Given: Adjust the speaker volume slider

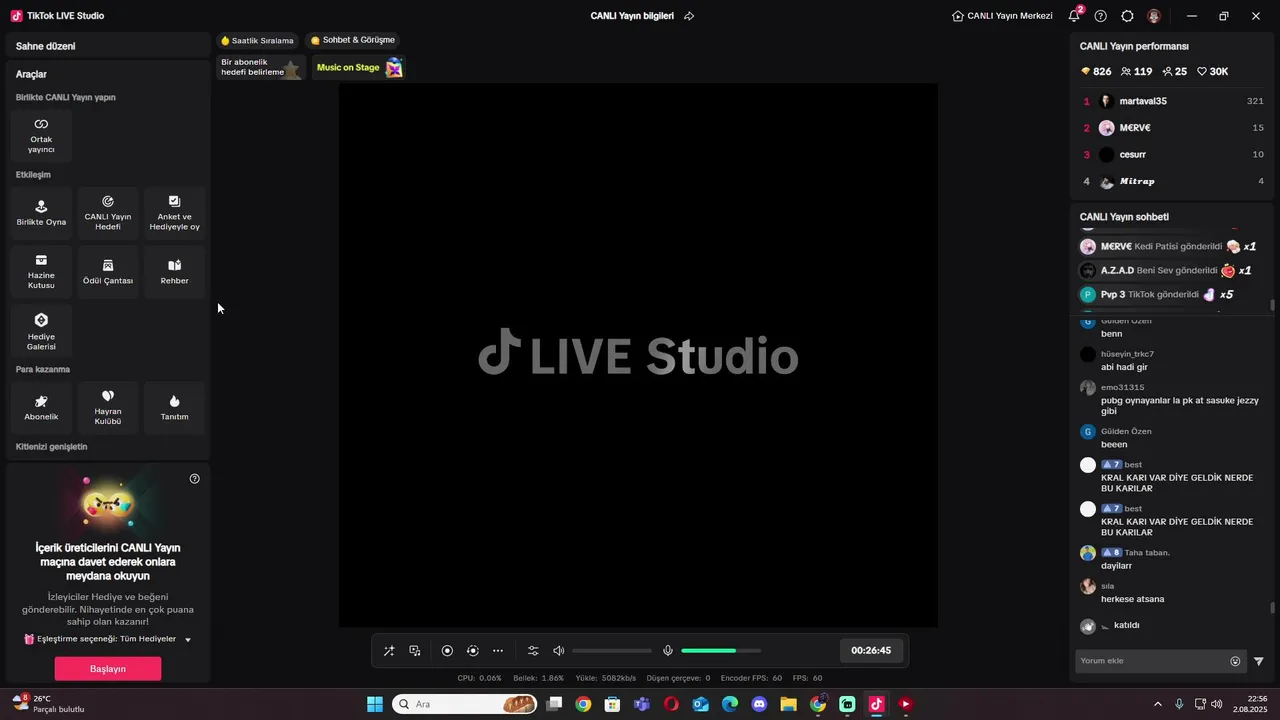Looking at the screenshot, I should 612,651.
